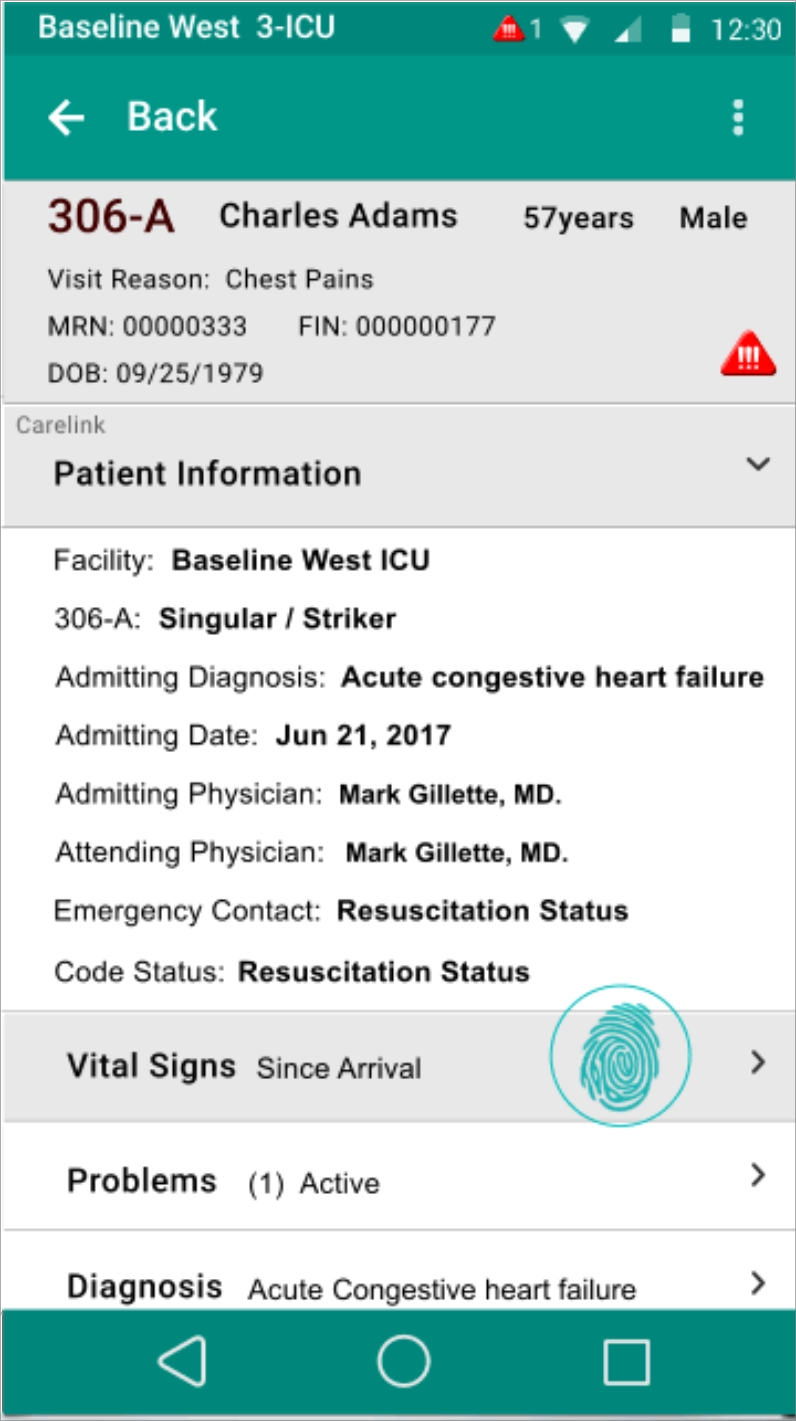Tap patient name Charles Adams
The image size is (796, 1421).
[338, 216]
